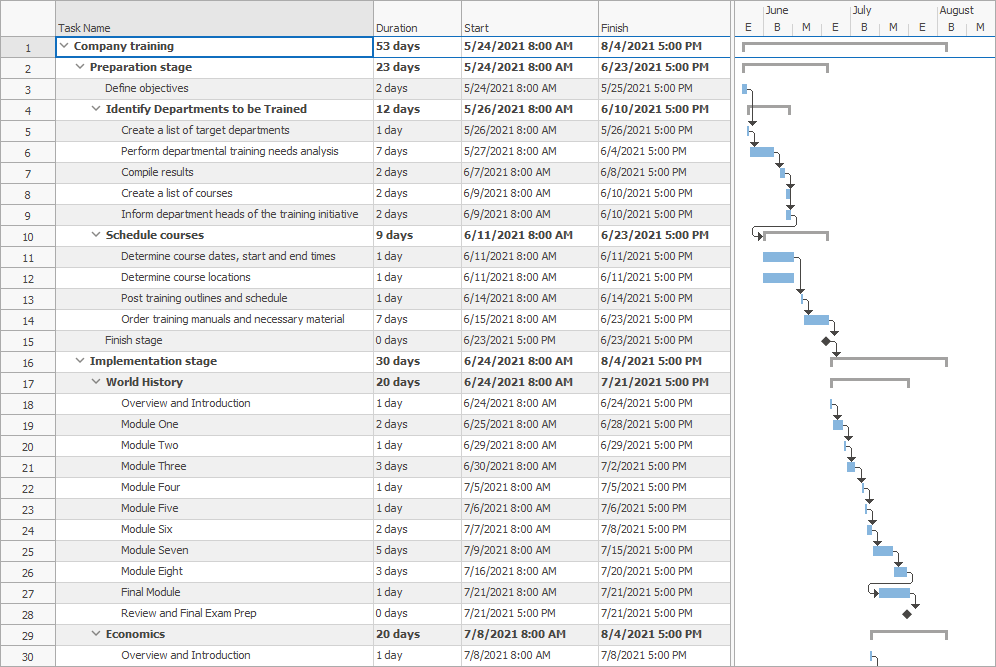Collapse the Preparation stage group
This screenshot has width=996, height=667.
(x=81, y=67)
